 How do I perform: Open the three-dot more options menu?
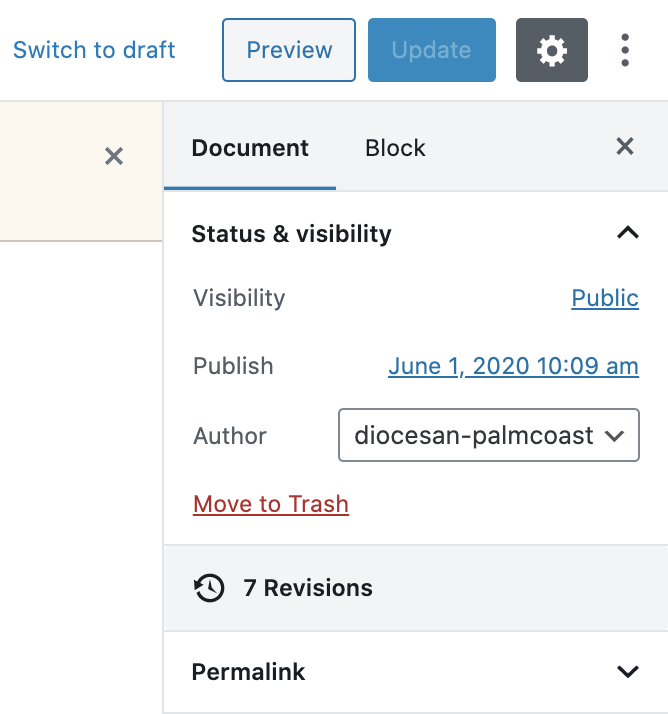[625, 50]
